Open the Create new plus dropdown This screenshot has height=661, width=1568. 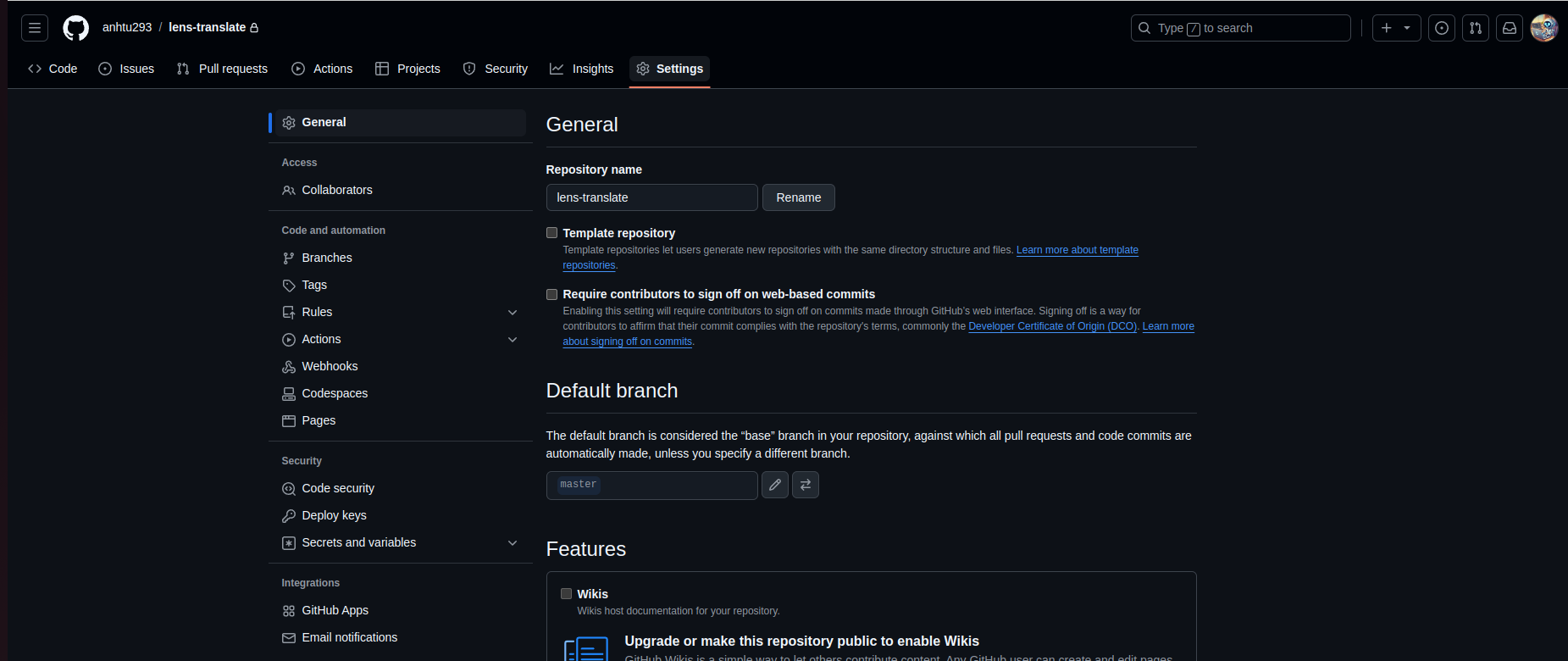point(1396,28)
